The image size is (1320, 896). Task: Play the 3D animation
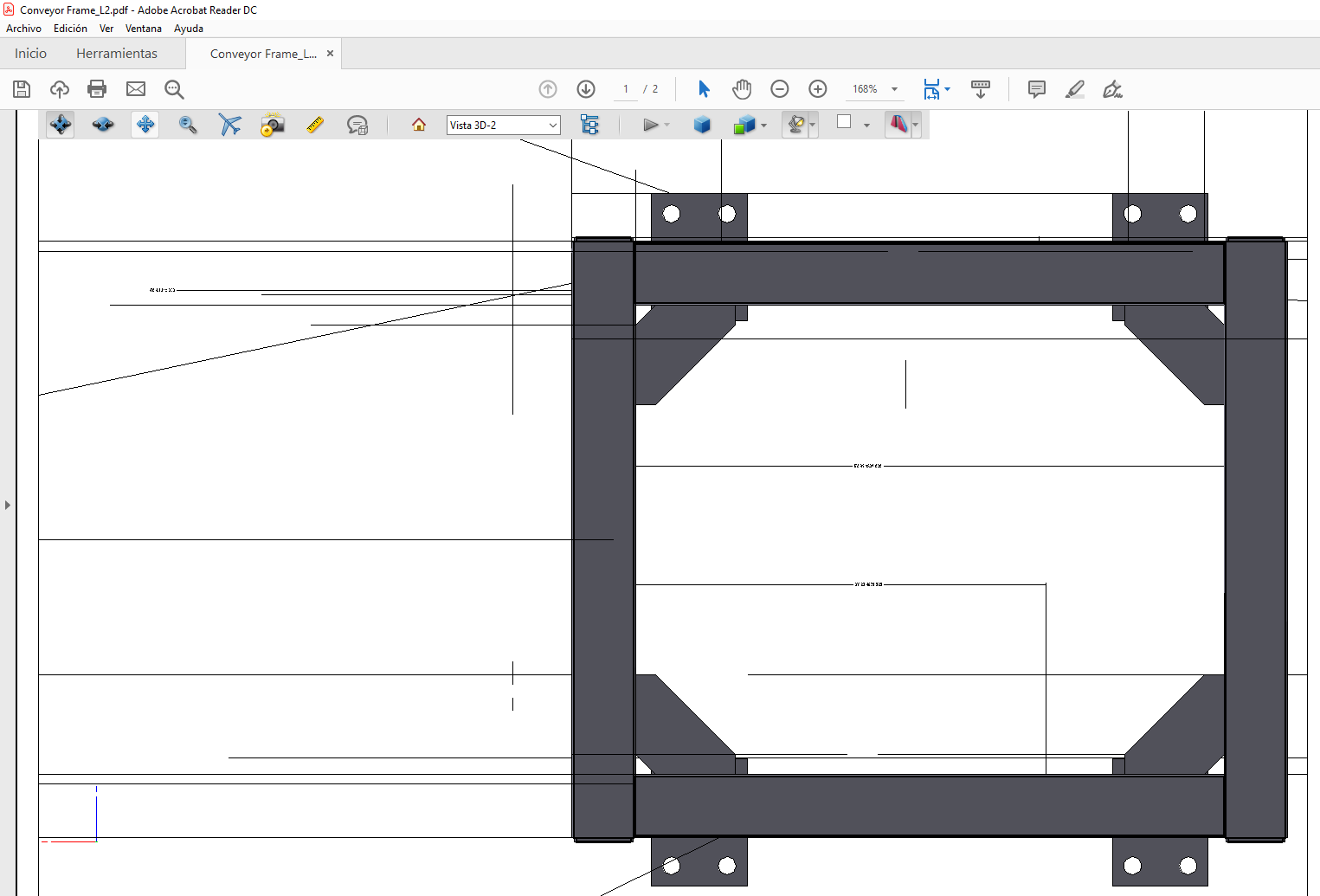(x=651, y=124)
